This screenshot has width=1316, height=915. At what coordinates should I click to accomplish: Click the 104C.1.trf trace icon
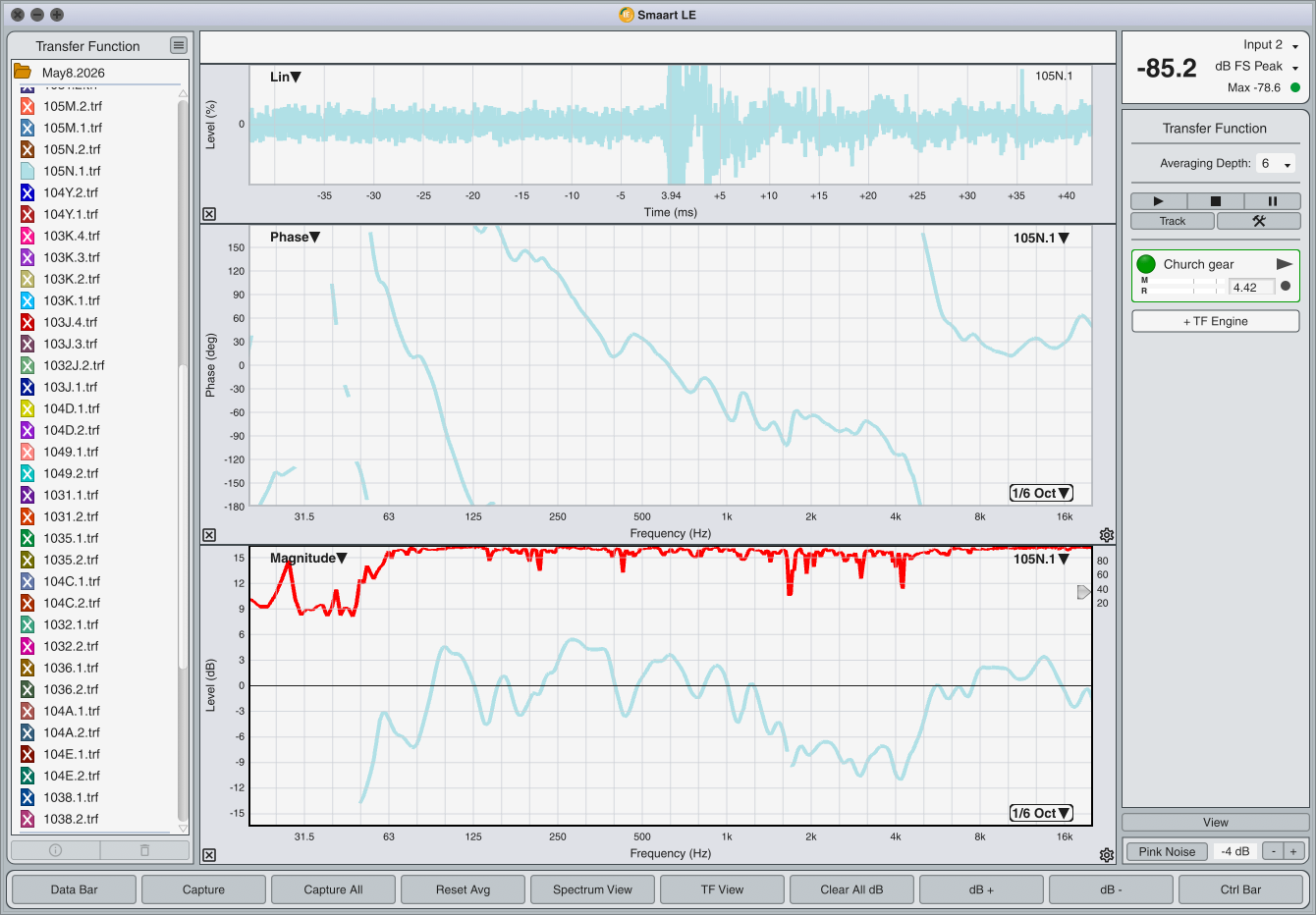[27, 581]
